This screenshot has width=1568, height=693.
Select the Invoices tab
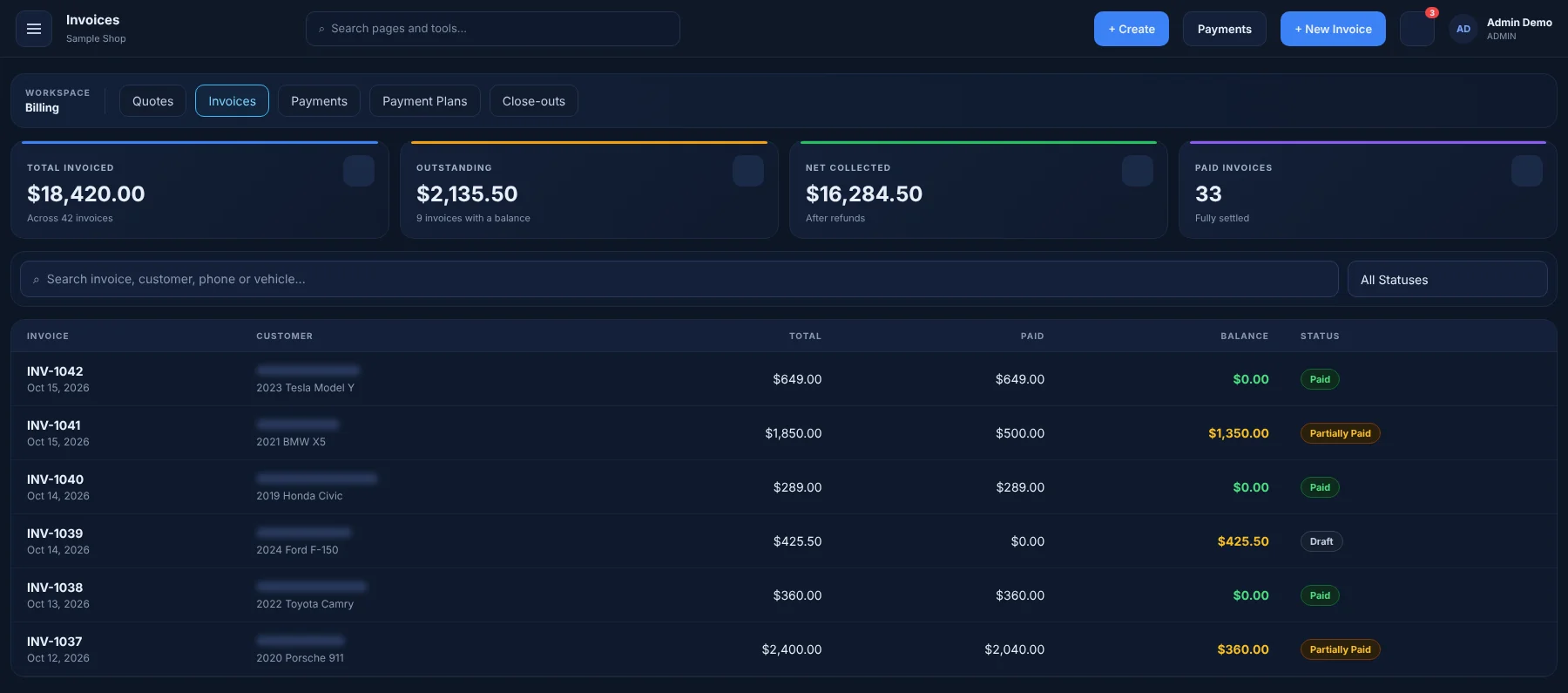[x=232, y=101]
